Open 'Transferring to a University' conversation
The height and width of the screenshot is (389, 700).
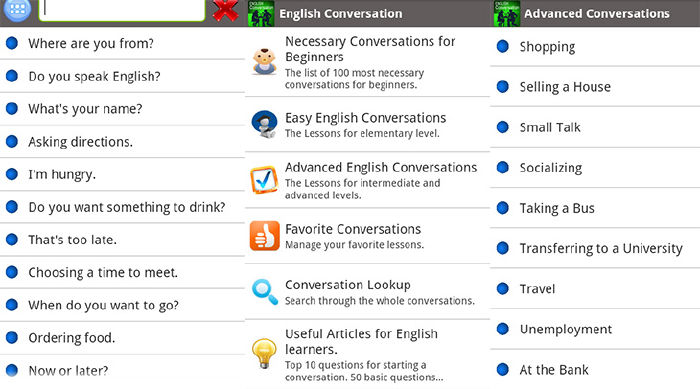point(595,248)
